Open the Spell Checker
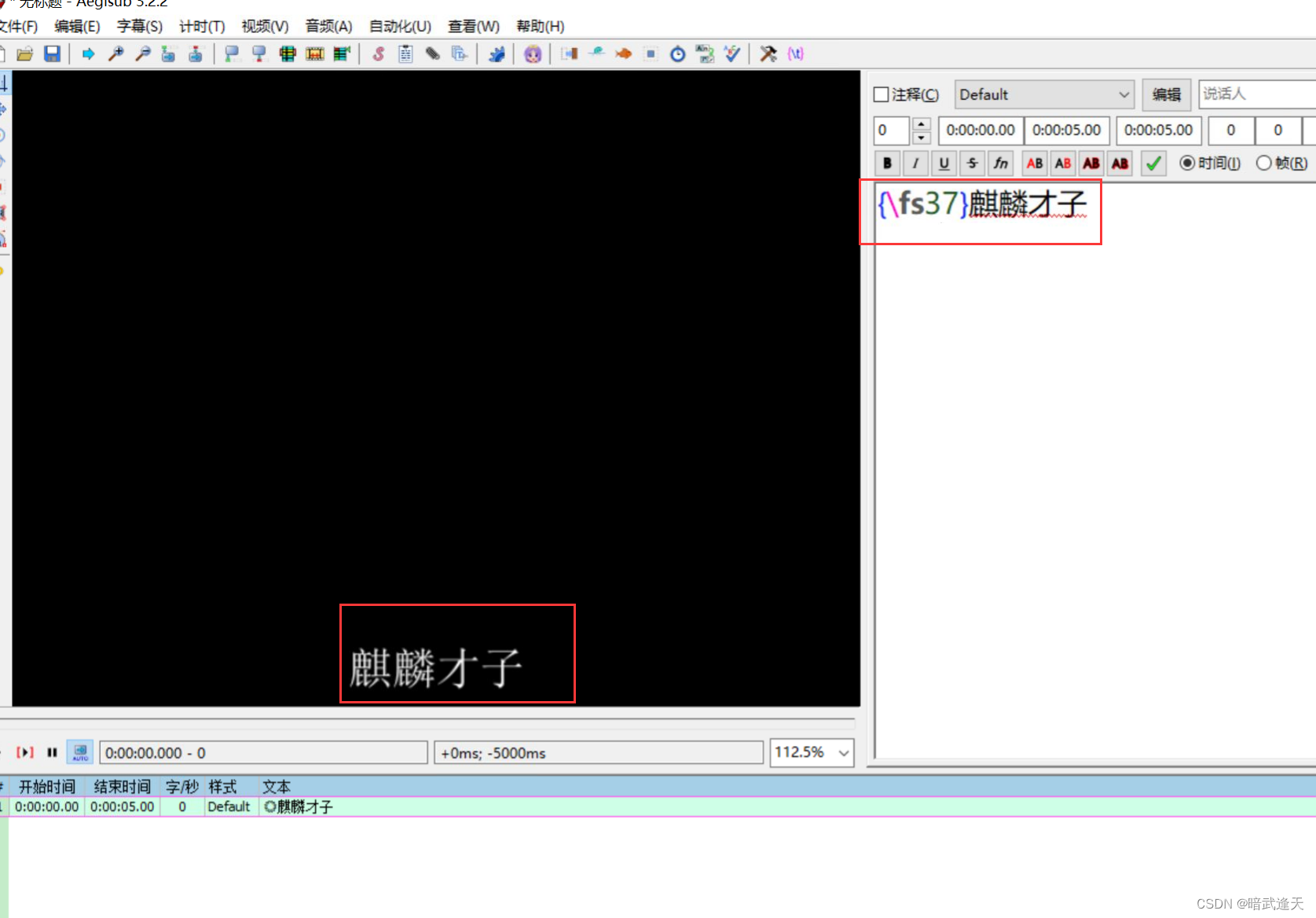This screenshot has width=1316, height=918. coord(732,53)
